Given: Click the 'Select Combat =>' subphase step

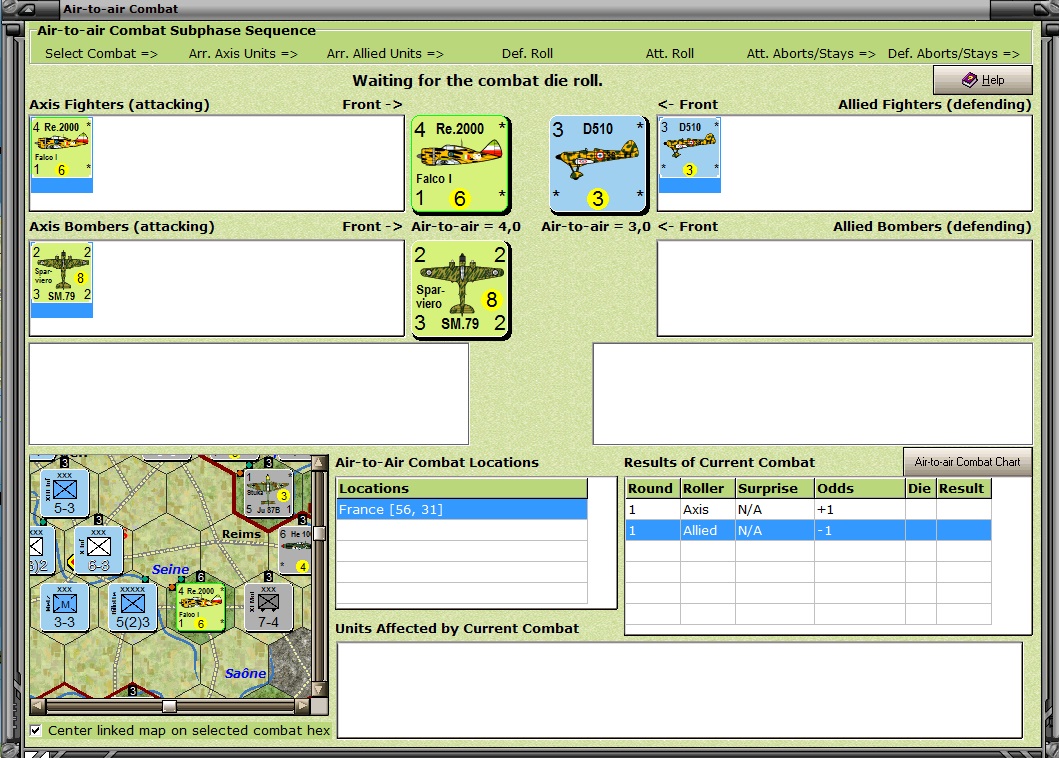Looking at the screenshot, I should (101, 53).
